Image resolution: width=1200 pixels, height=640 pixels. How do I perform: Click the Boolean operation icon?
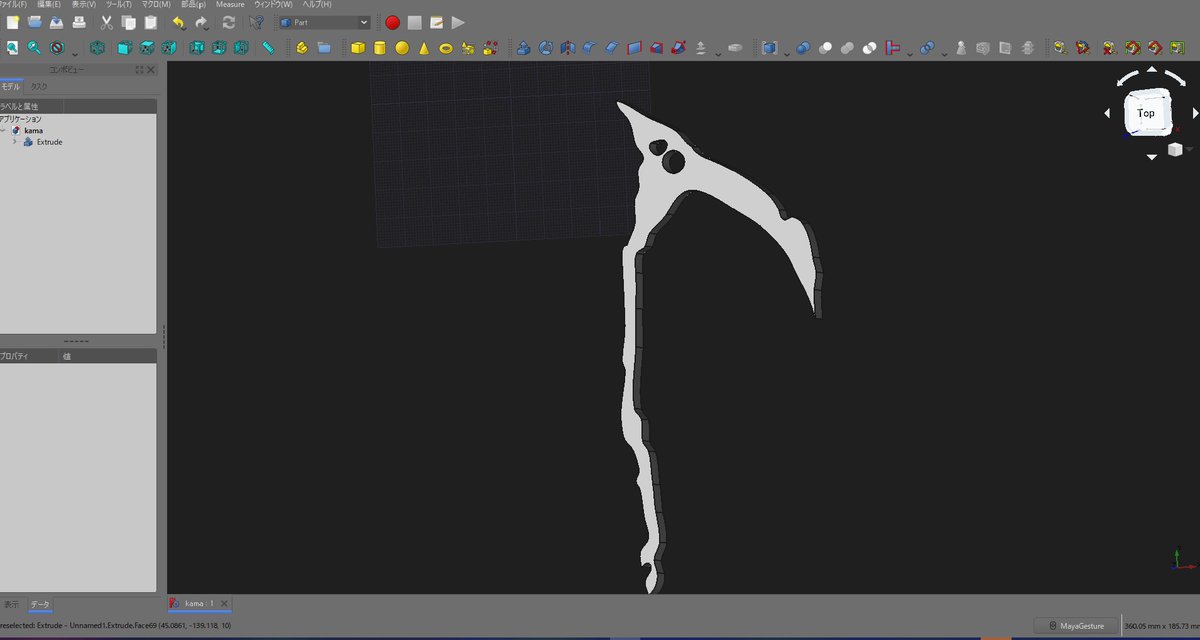pyautogui.click(x=803, y=47)
